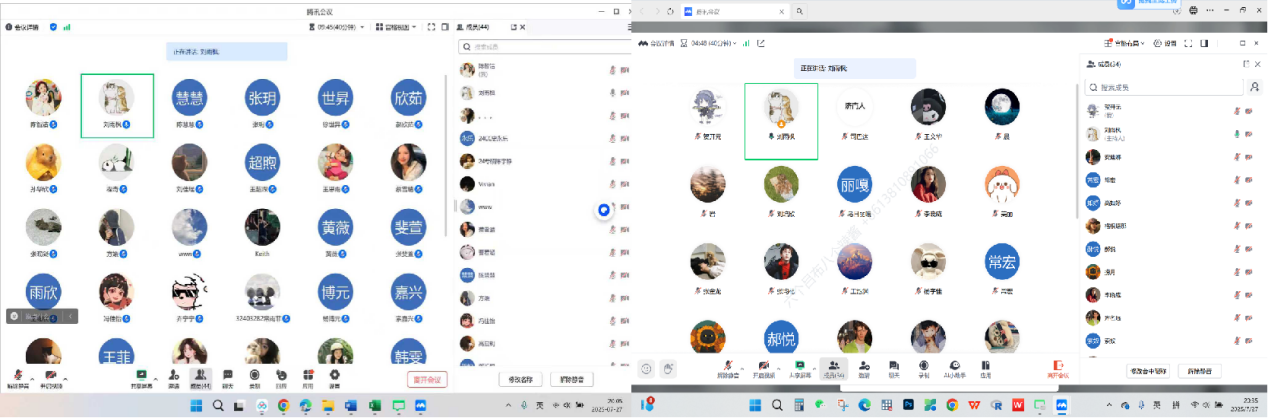Screen dimensions: 1268x418
Task: Click red Leave Meeting button in left window
Action: pyautogui.click(x=428, y=379)
